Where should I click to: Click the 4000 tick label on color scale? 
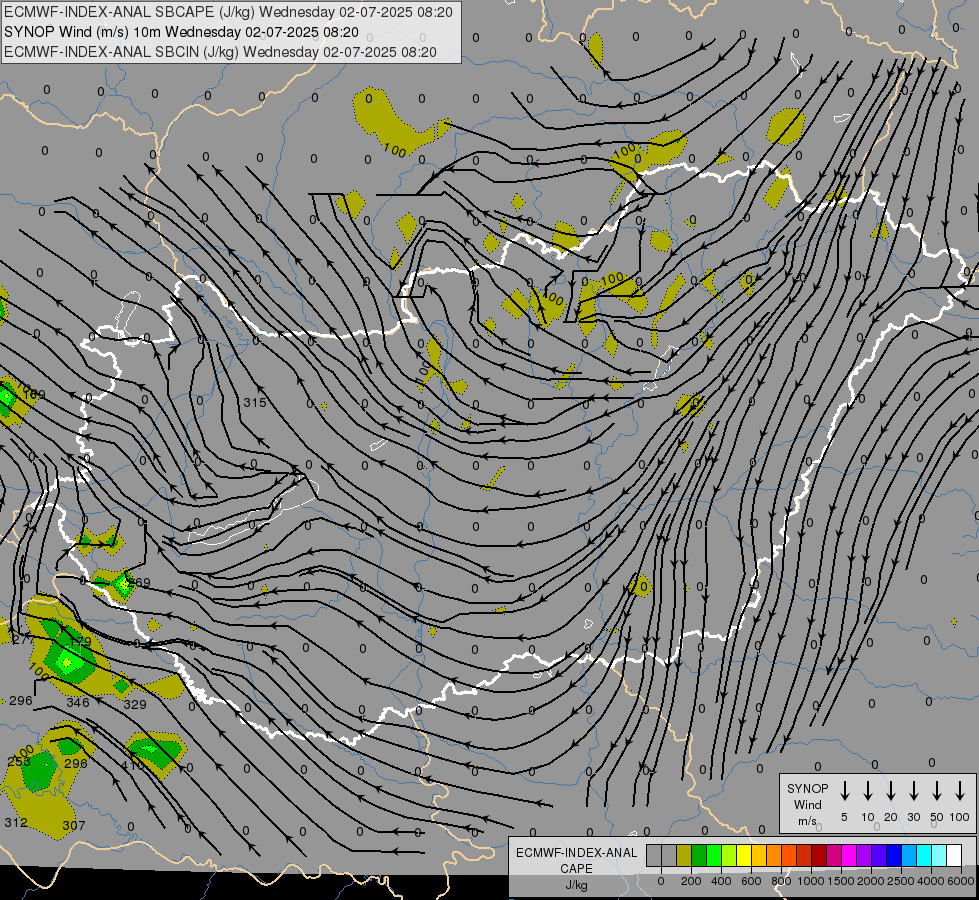(x=931, y=881)
